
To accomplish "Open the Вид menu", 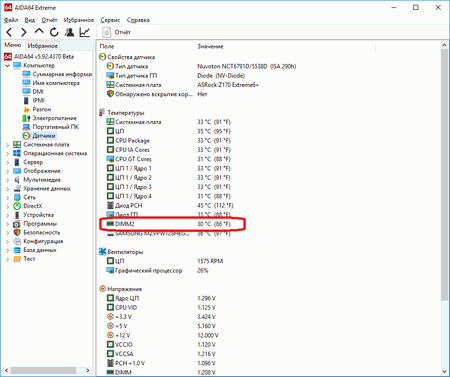I will coord(30,20).
